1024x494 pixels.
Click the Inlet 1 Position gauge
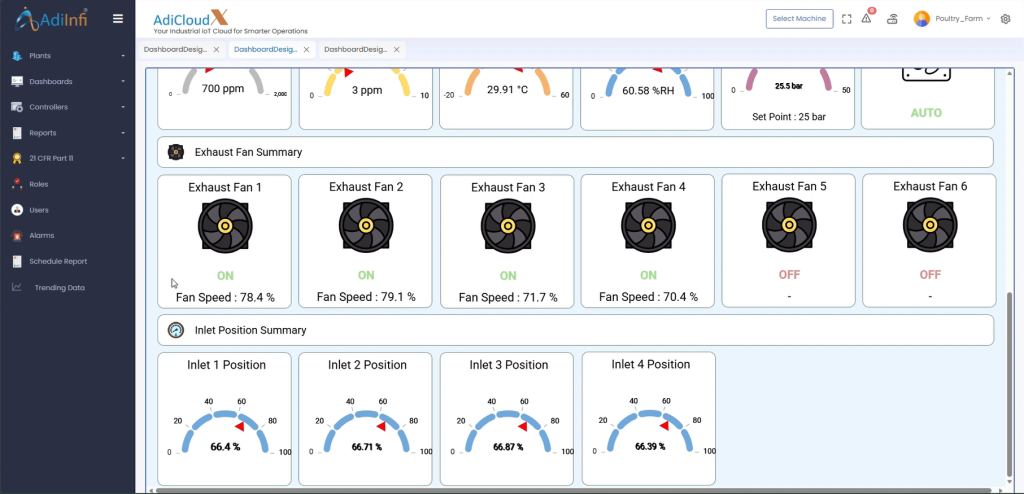[x=225, y=427]
